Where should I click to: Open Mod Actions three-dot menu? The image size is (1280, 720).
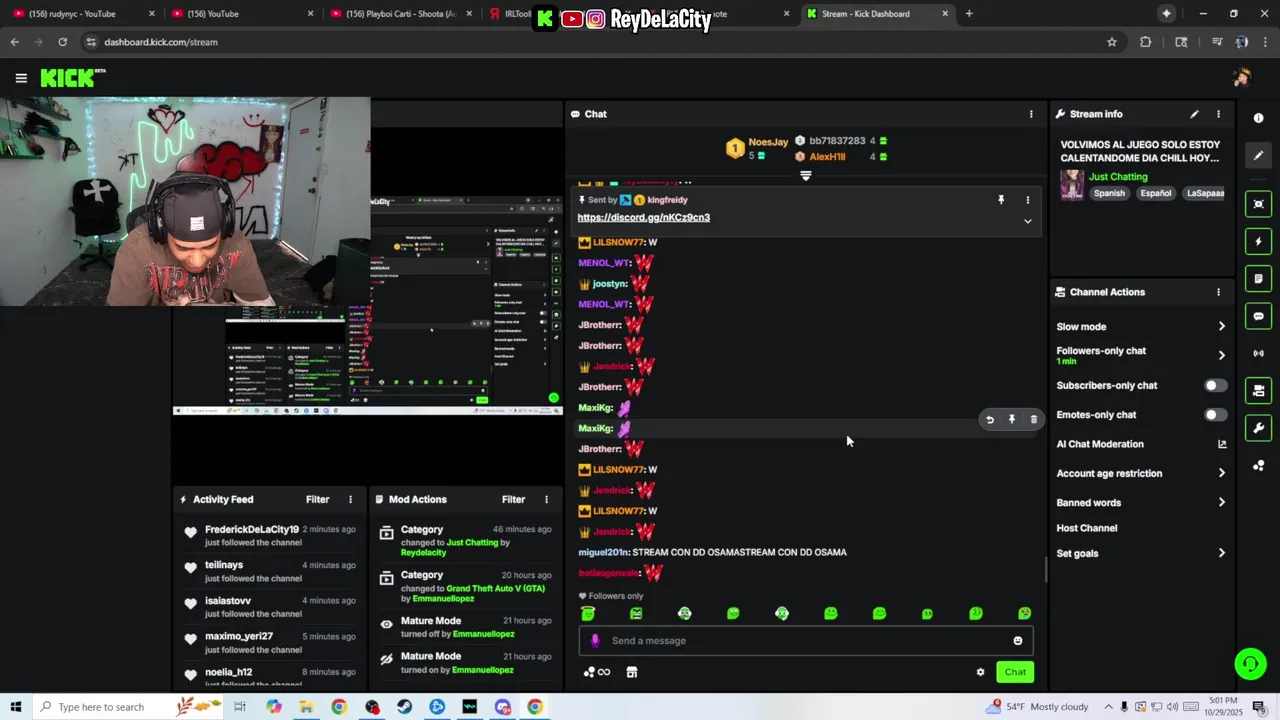coord(546,499)
